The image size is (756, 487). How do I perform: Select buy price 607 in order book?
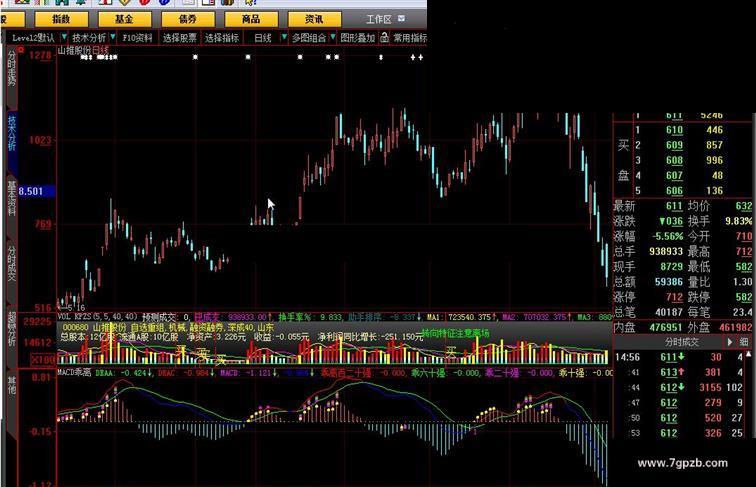(674, 176)
